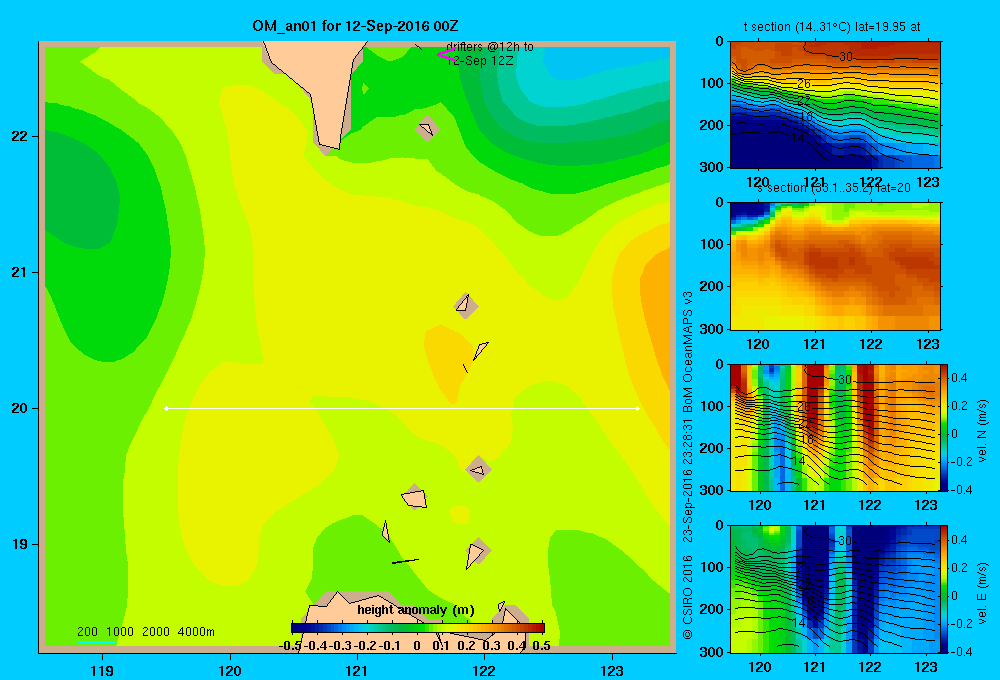Click depth label "300" on temperature section axis

pyautogui.click(x=712, y=167)
